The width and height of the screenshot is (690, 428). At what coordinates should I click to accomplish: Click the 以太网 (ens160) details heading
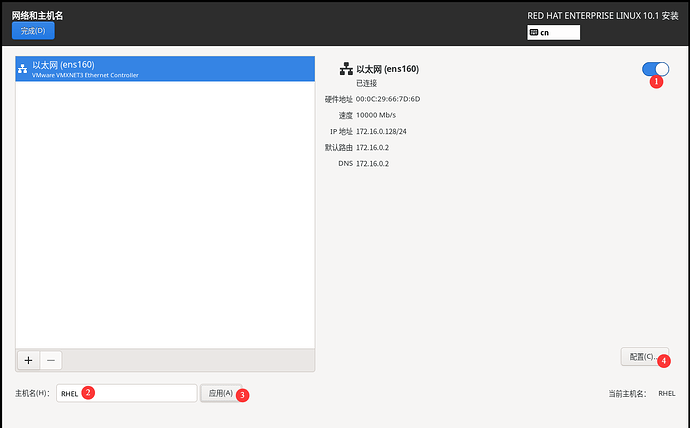click(x=388, y=69)
